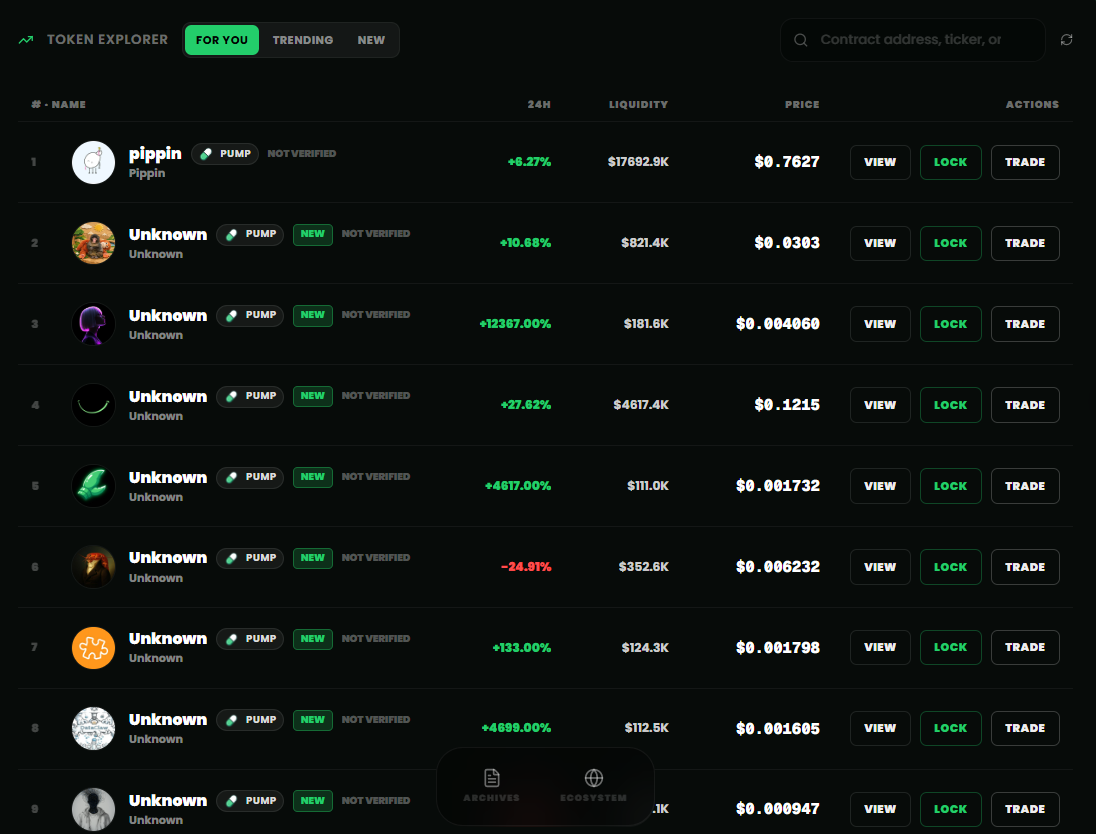Click the refresh icon beside search
The image size is (1096, 834).
click(1067, 40)
